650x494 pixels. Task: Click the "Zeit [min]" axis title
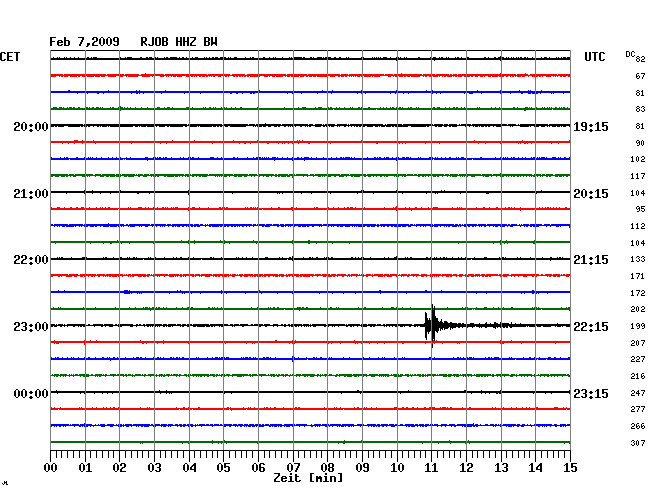pyautogui.click(x=308, y=478)
